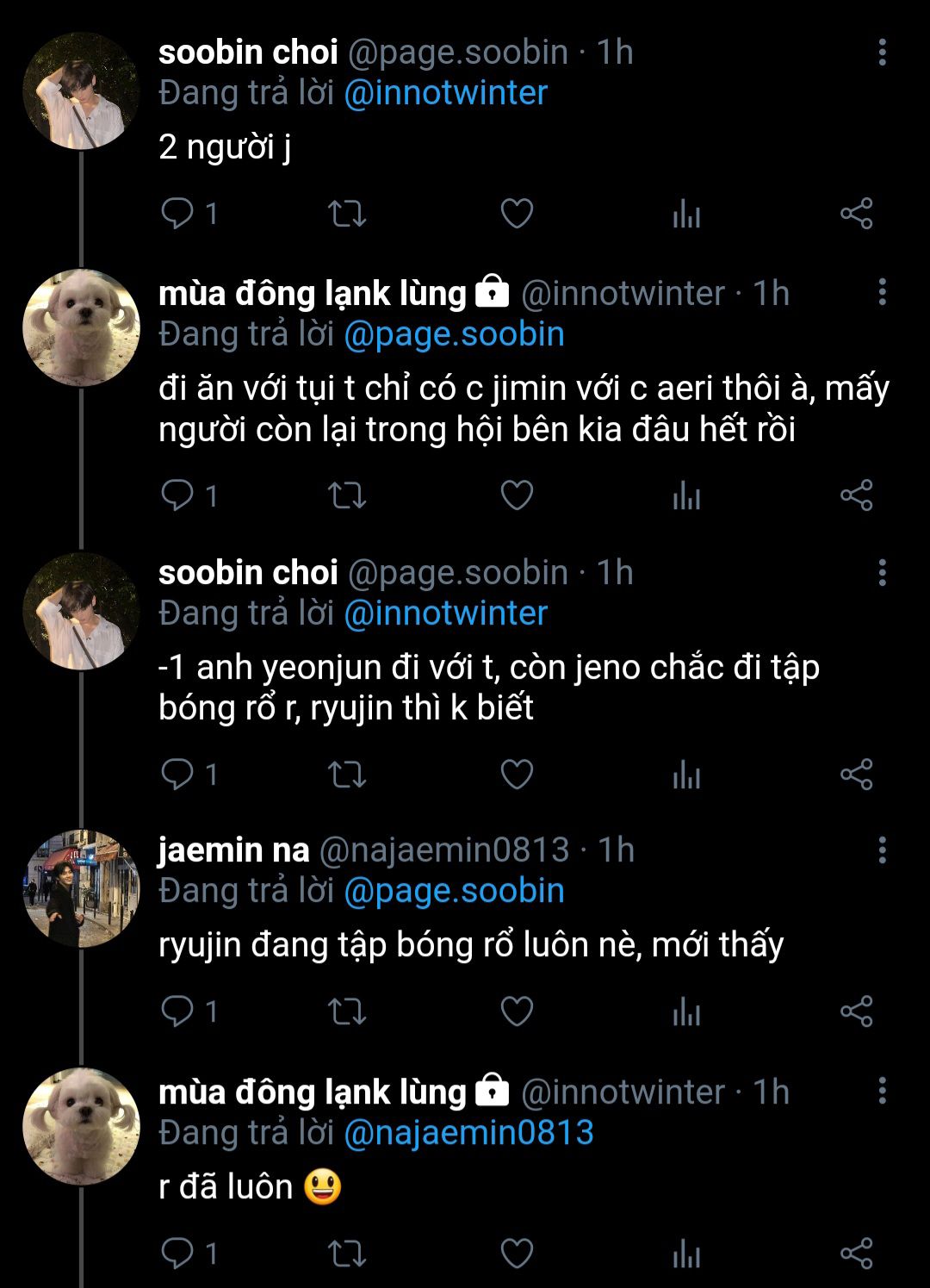Open @najaemin0813 mention link in last tweet
930x1288 pixels.
click(x=468, y=1132)
